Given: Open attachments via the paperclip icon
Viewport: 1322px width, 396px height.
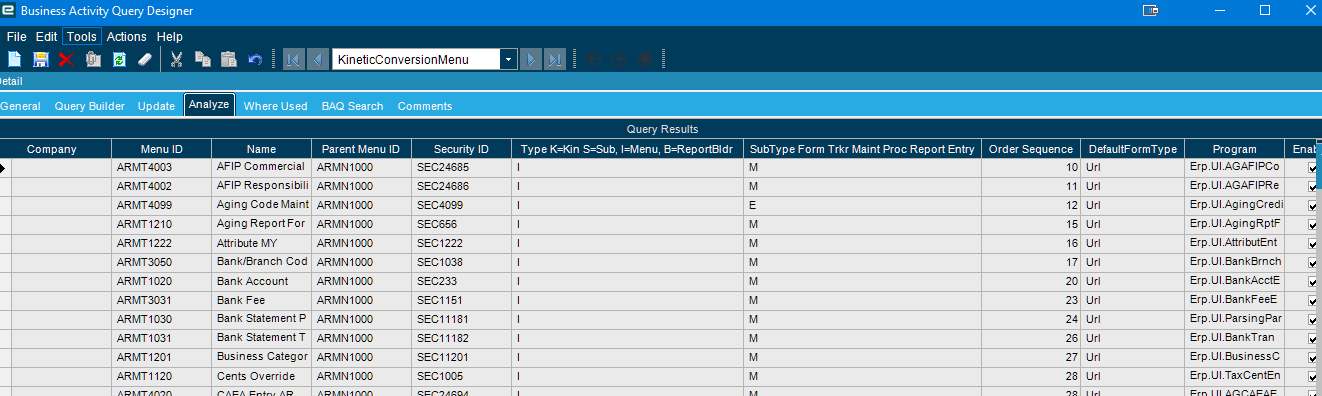Looking at the screenshot, I should pos(93,60).
